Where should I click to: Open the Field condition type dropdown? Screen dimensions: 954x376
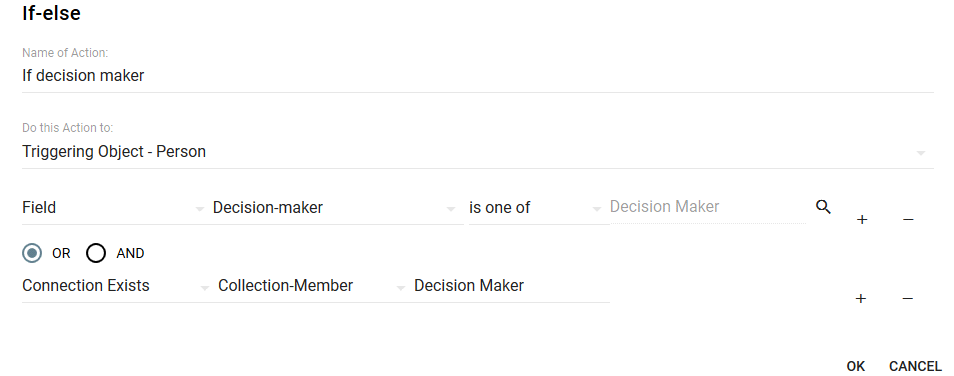tap(114, 207)
